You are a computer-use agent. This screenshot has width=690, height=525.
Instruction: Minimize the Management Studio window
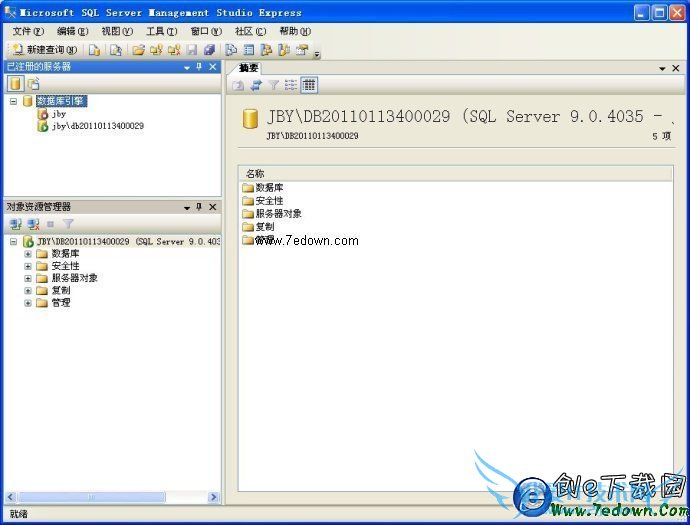tap(642, 13)
